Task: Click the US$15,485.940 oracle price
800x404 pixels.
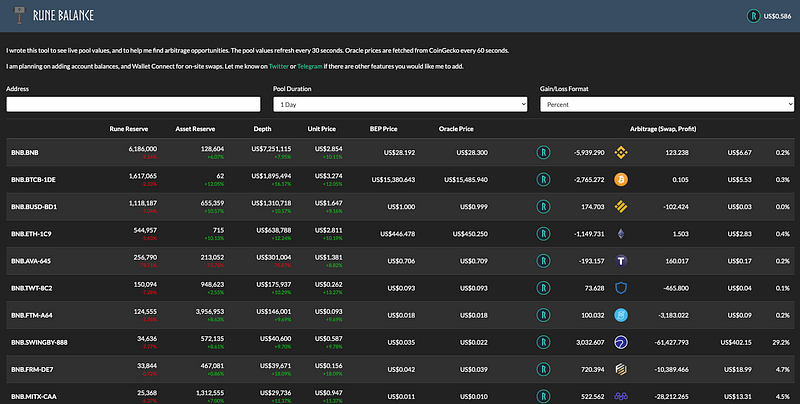Action: pyautogui.click(x=465, y=180)
